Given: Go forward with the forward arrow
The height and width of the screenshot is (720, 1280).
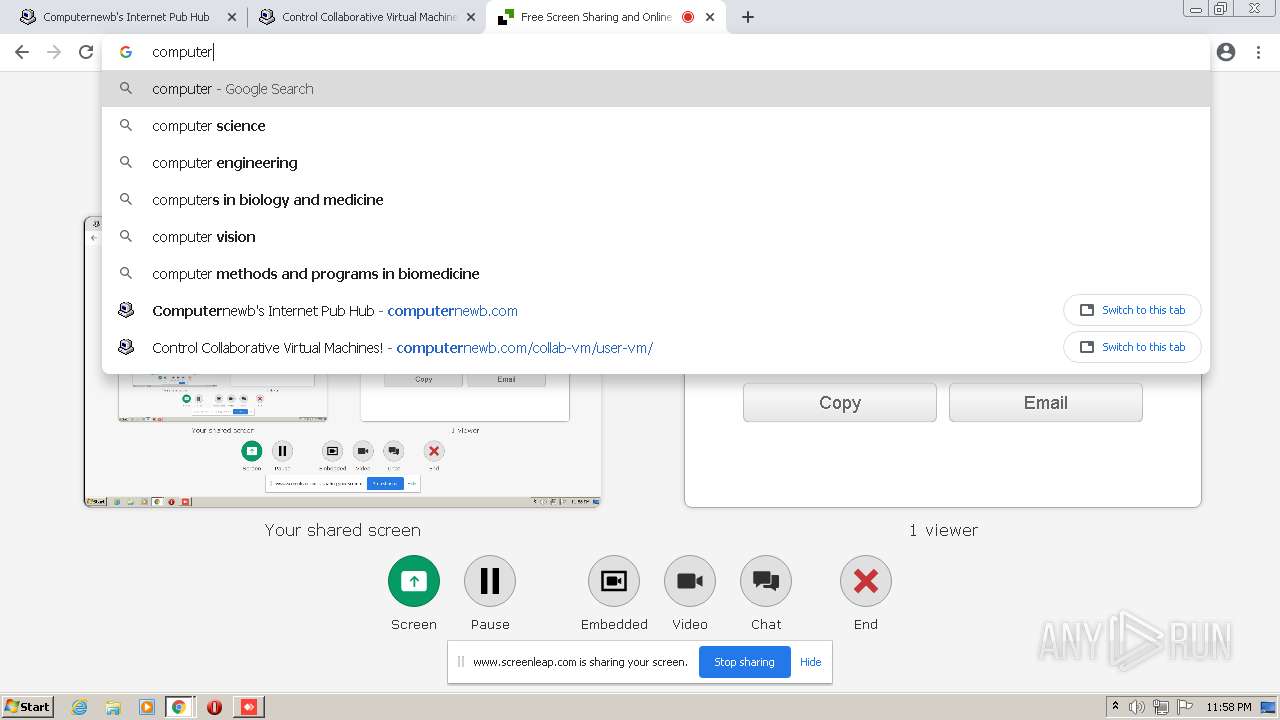Looking at the screenshot, I should [x=54, y=52].
